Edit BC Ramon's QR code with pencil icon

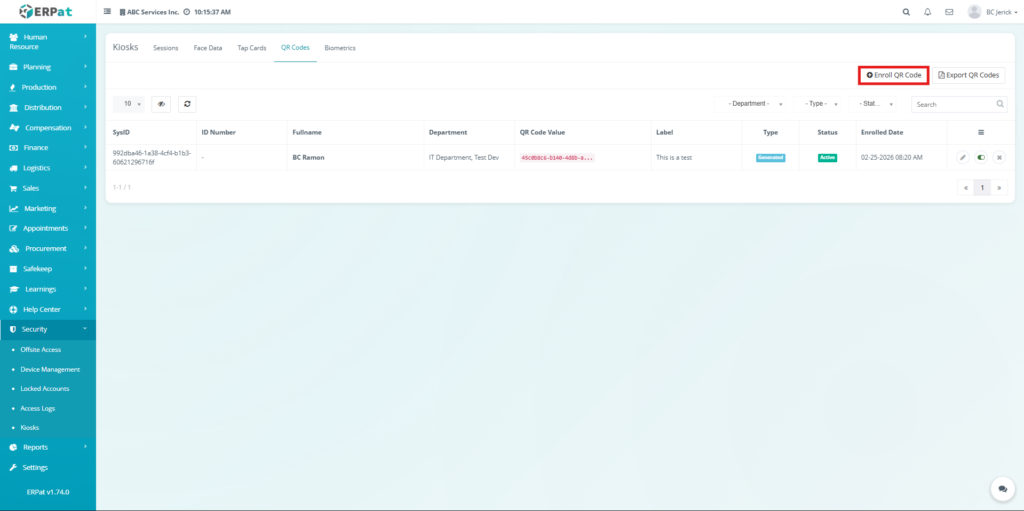point(962,157)
